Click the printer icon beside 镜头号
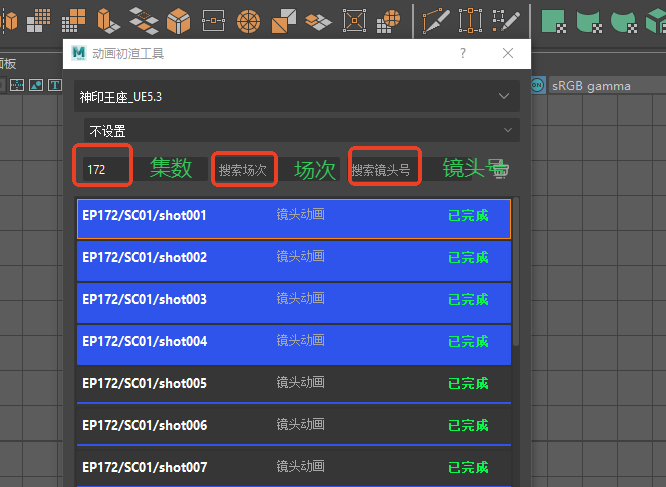The image size is (666, 487). (x=499, y=169)
